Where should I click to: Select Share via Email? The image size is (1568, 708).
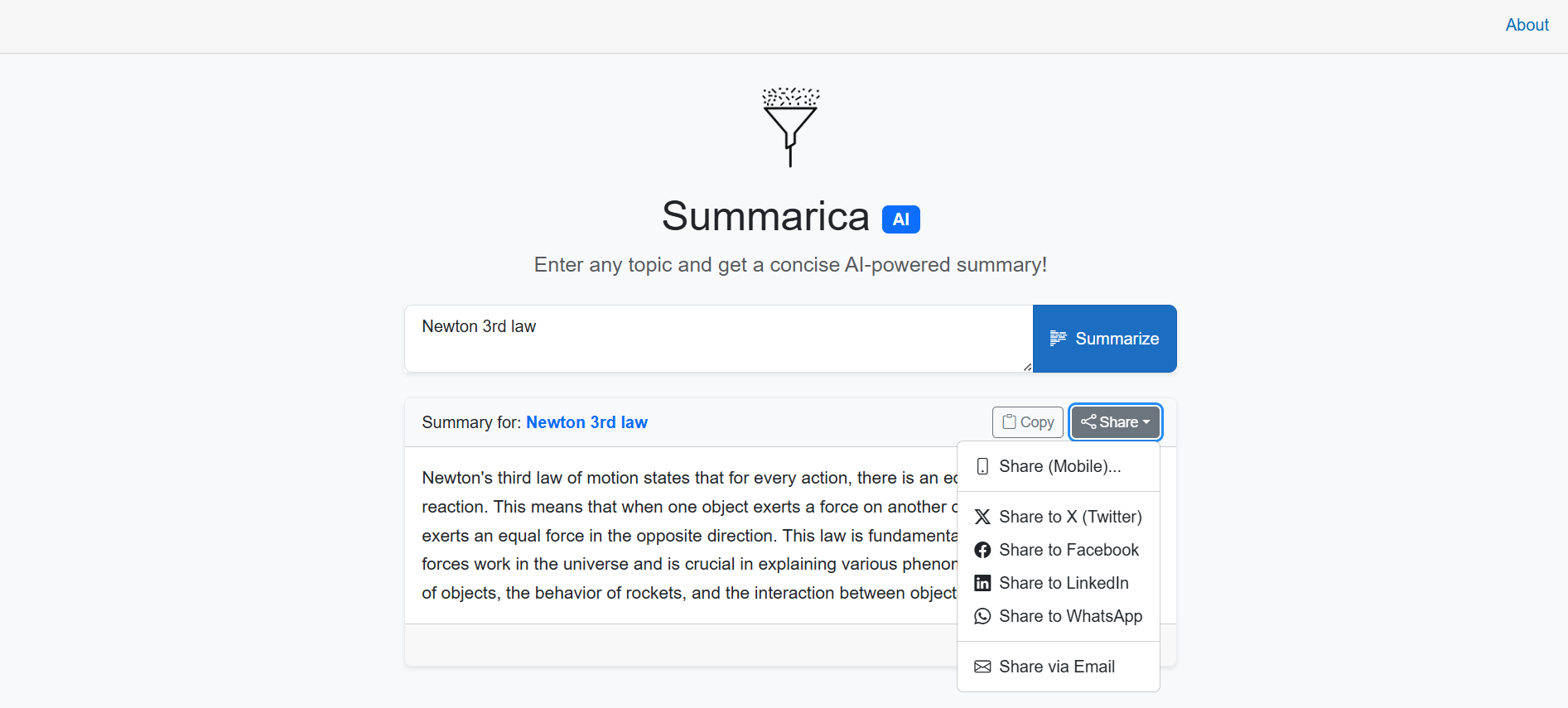click(x=1058, y=667)
